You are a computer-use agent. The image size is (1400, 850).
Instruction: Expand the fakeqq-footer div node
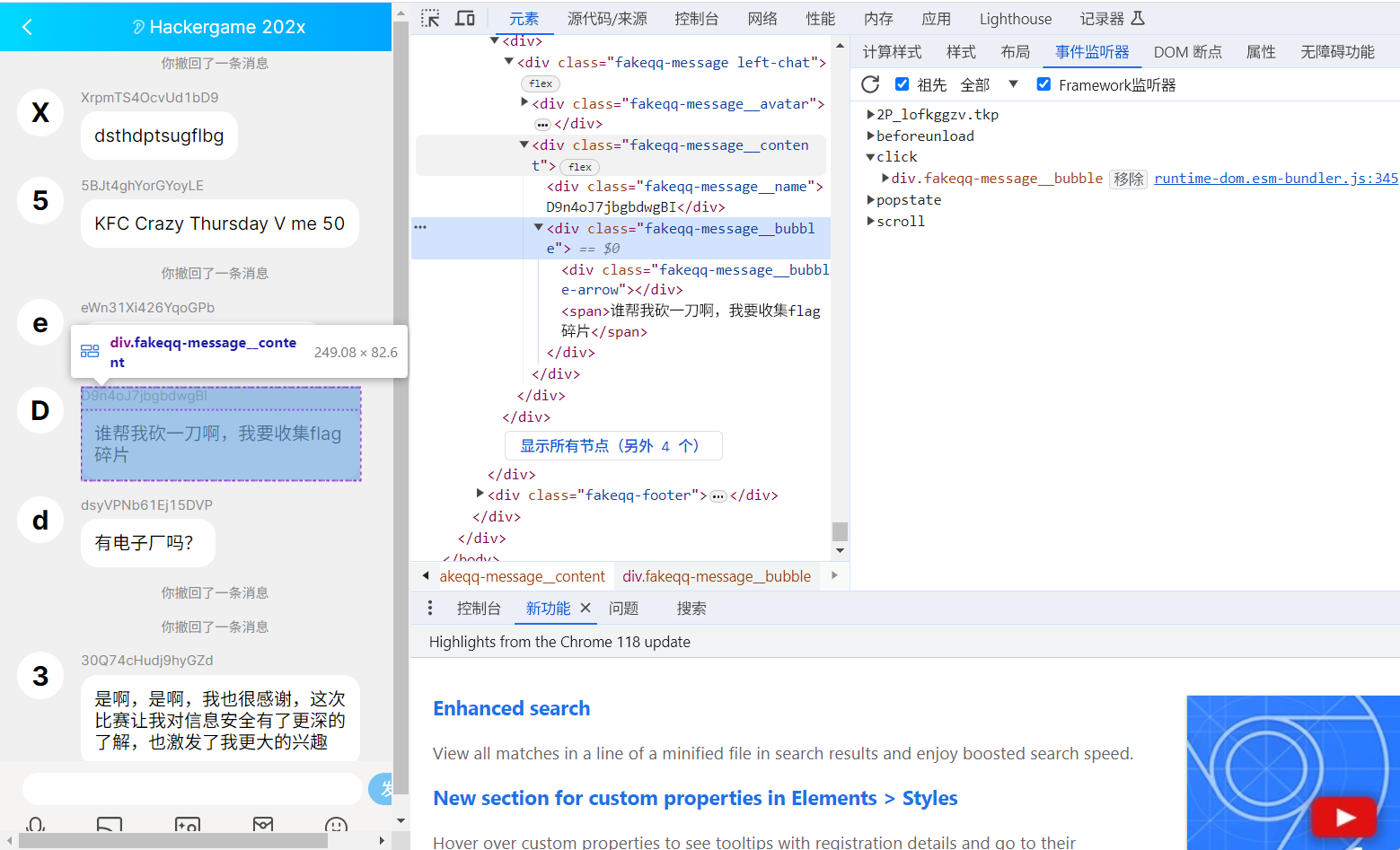click(x=480, y=494)
